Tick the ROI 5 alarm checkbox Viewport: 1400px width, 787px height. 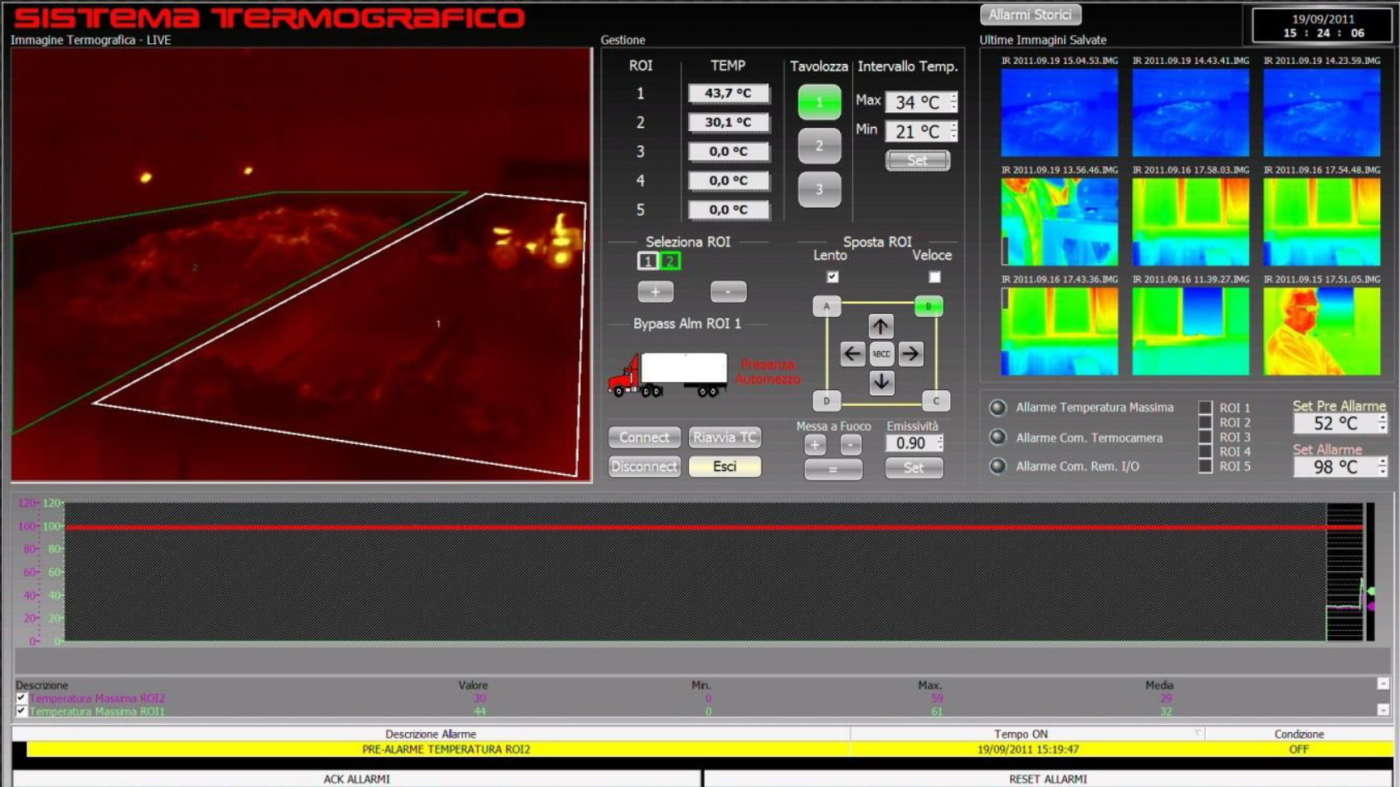tap(1206, 466)
